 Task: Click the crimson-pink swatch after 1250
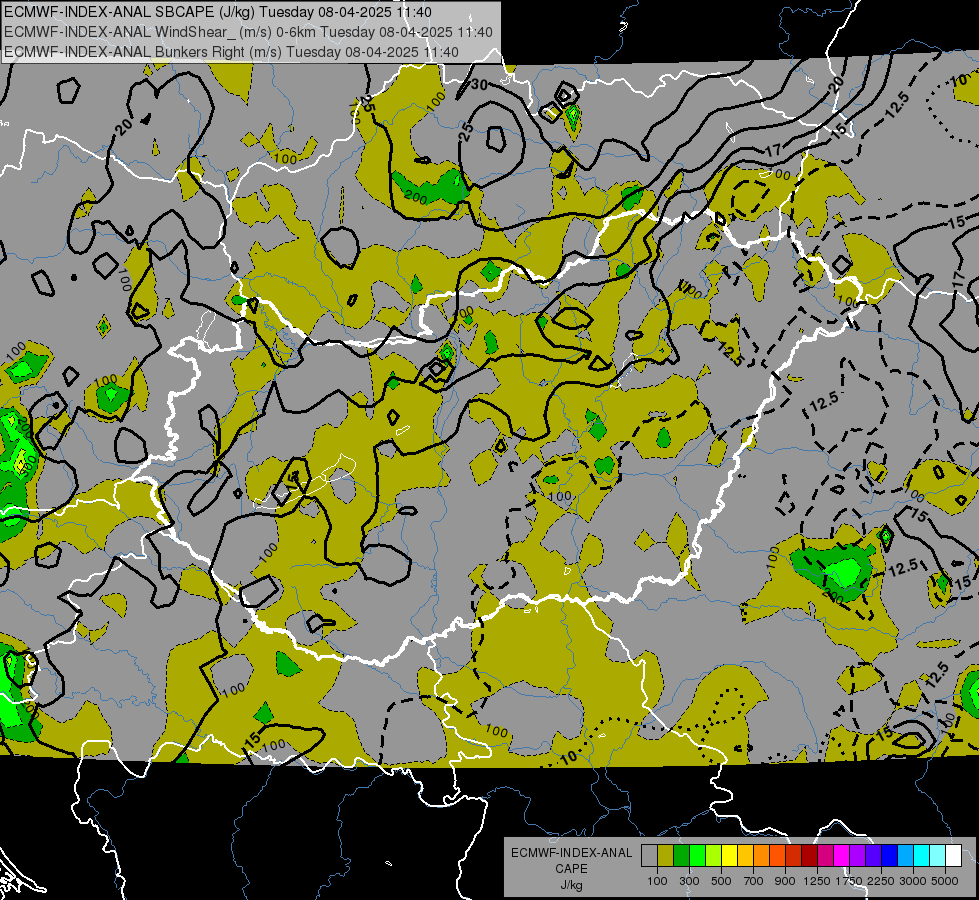point(825,855)
